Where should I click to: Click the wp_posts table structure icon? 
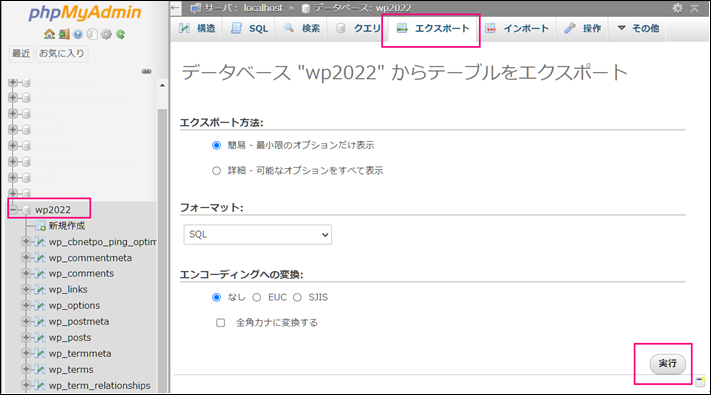[40, 337]
